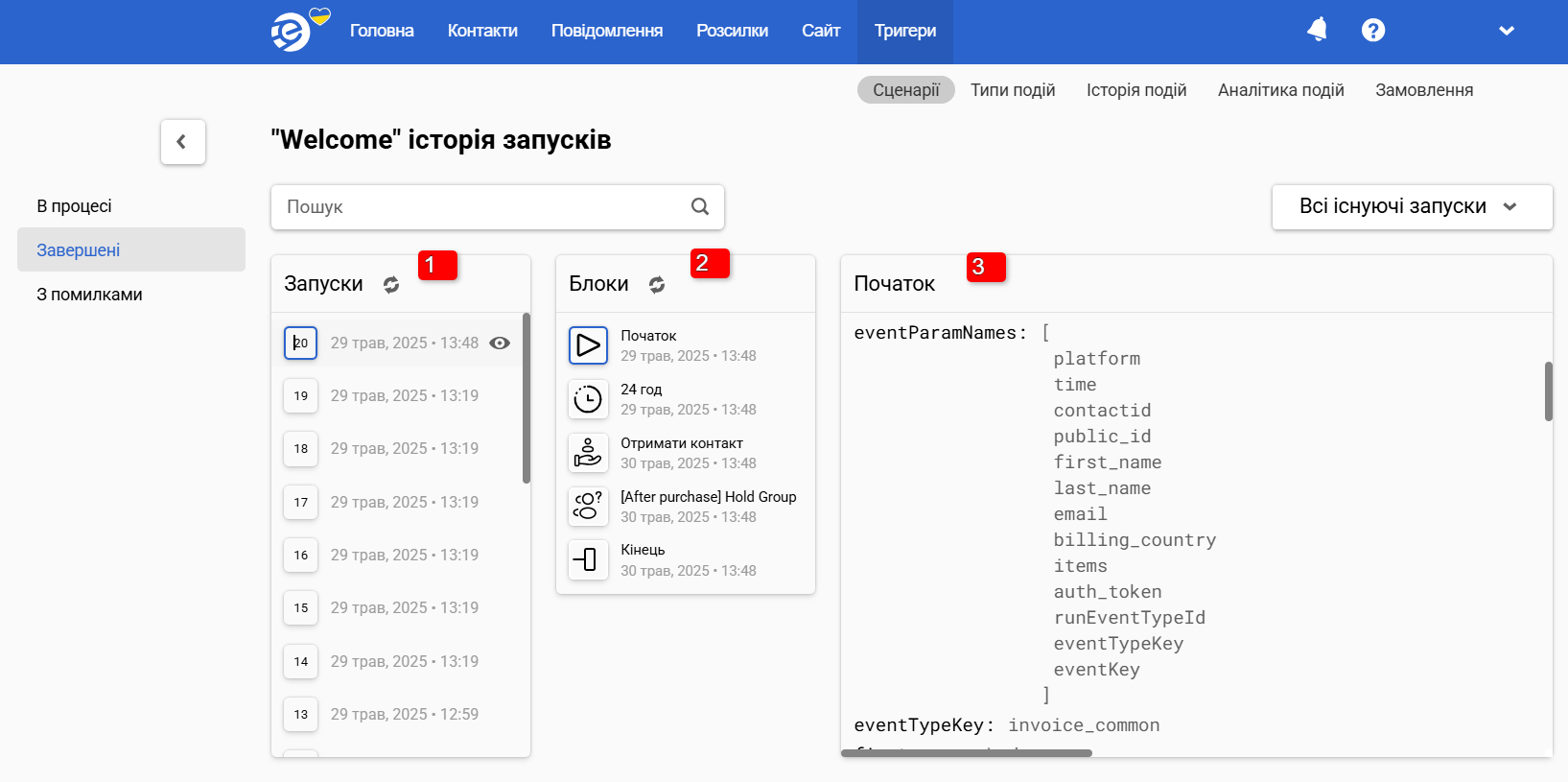Go back with the left arrow button
Viewport: 1568px width, 782px height.
pyautogui.click(x=183, y=142)
